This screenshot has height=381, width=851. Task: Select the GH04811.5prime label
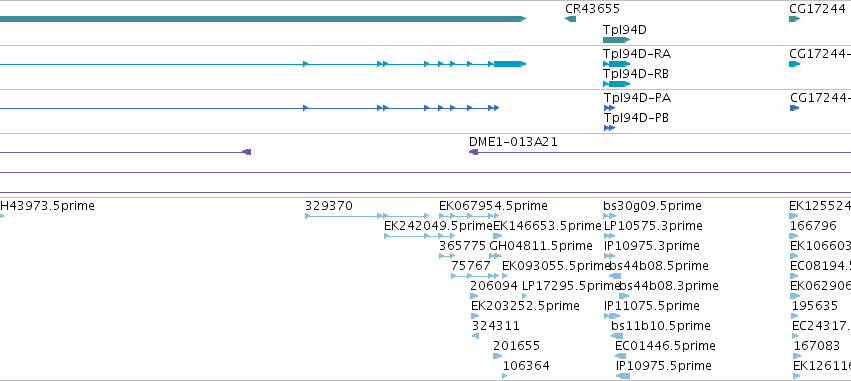pyautogui.click(x=541, y=246)
